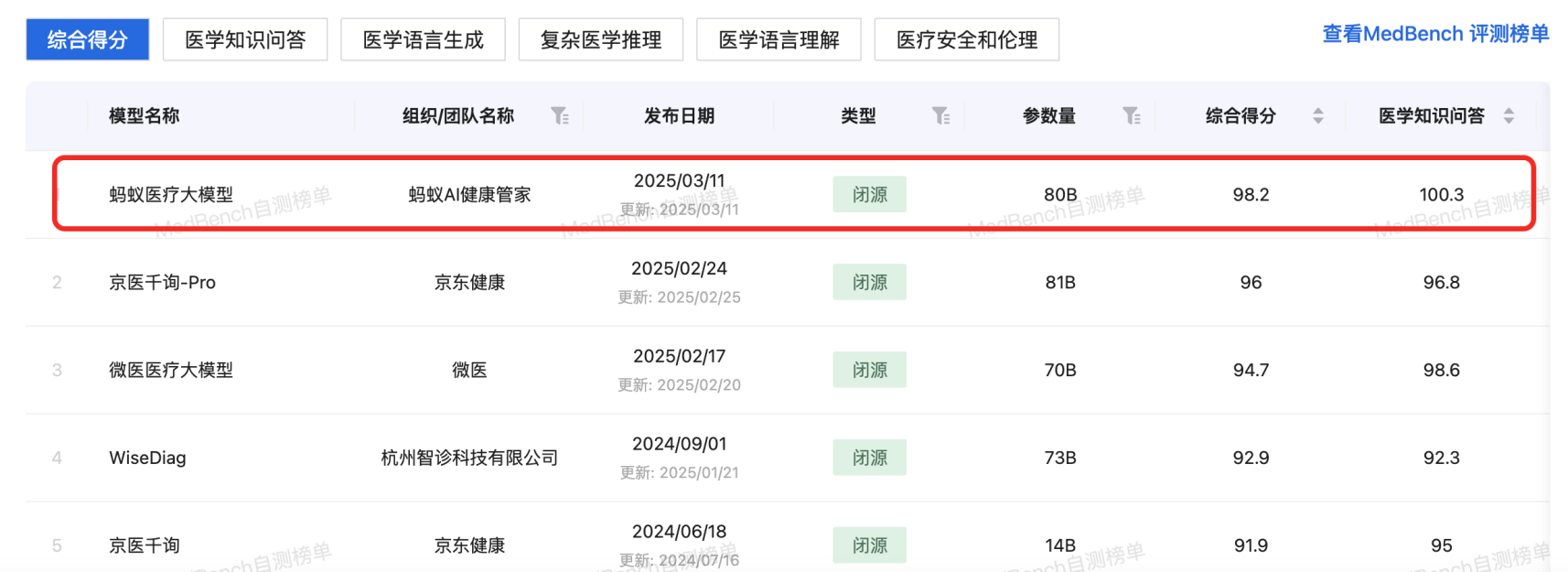Click release date 2024/09/01

[679, 444]
